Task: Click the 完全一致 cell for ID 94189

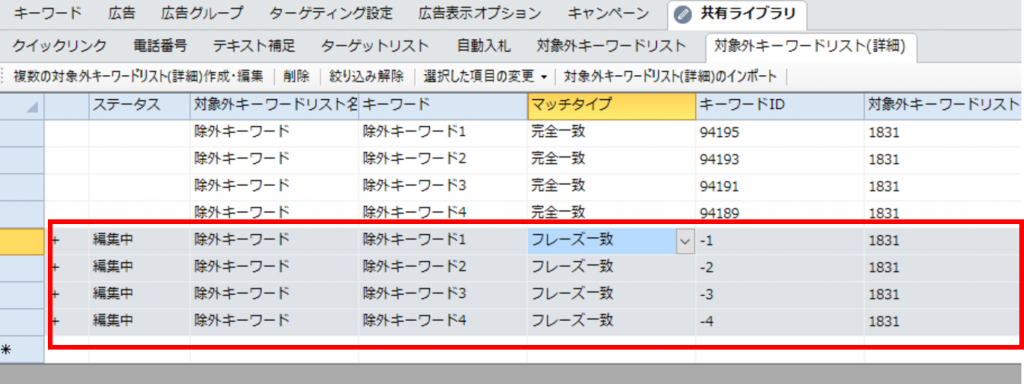Action: click(611, 212)
